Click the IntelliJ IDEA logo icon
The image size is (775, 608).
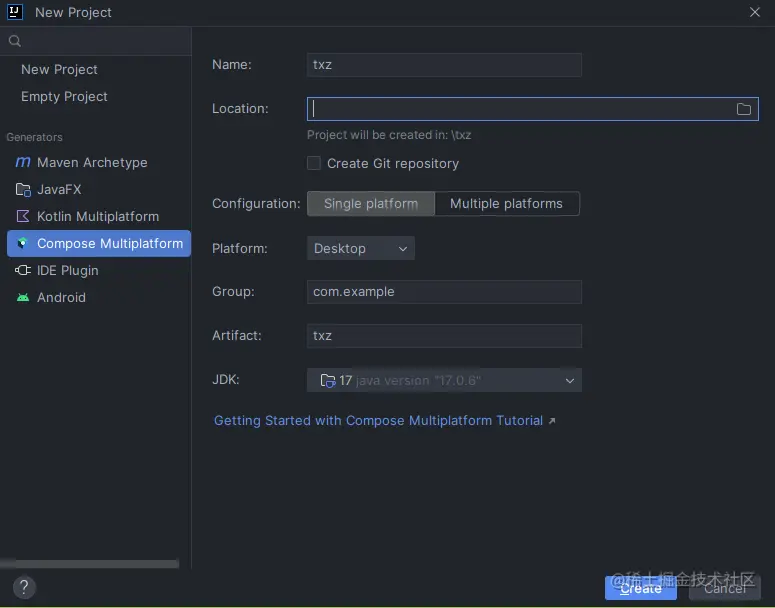15,12
